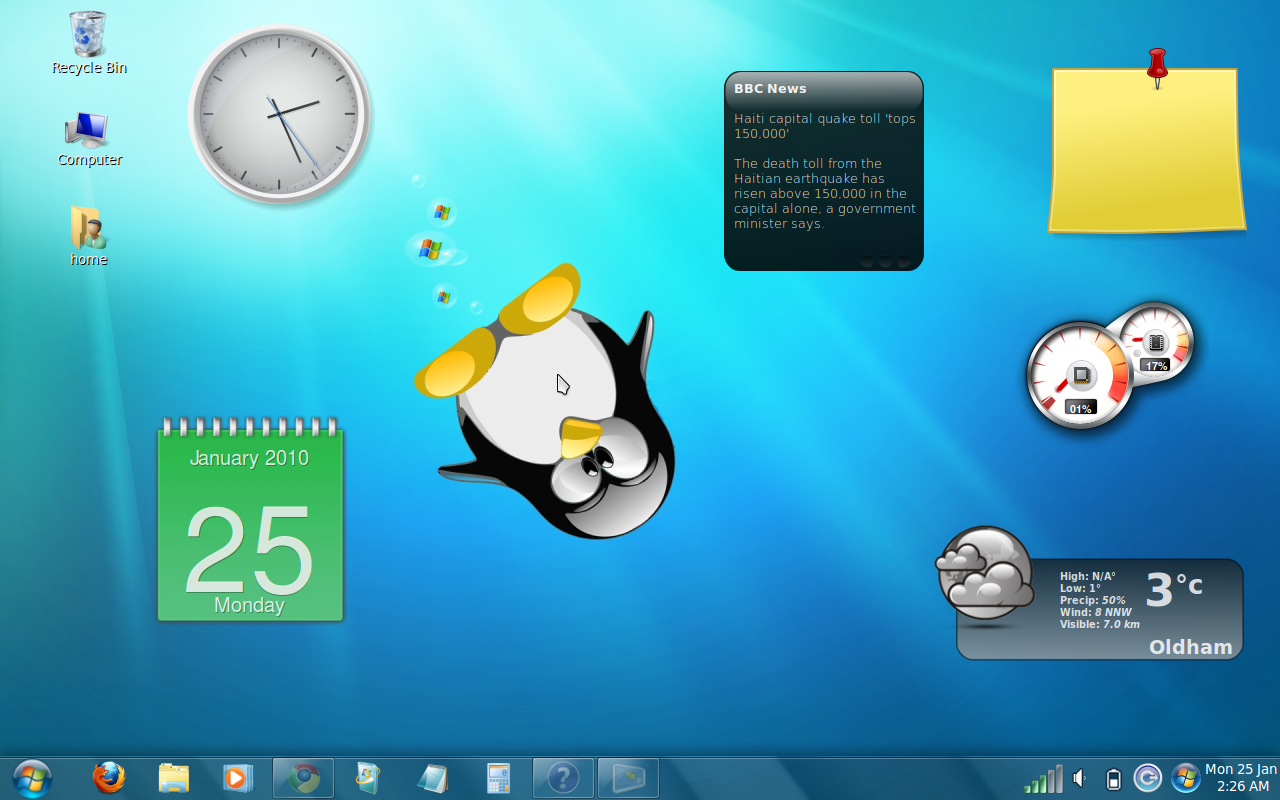Select the desktop preview taskbar button

pyautogui.click(x=629, y=778)
